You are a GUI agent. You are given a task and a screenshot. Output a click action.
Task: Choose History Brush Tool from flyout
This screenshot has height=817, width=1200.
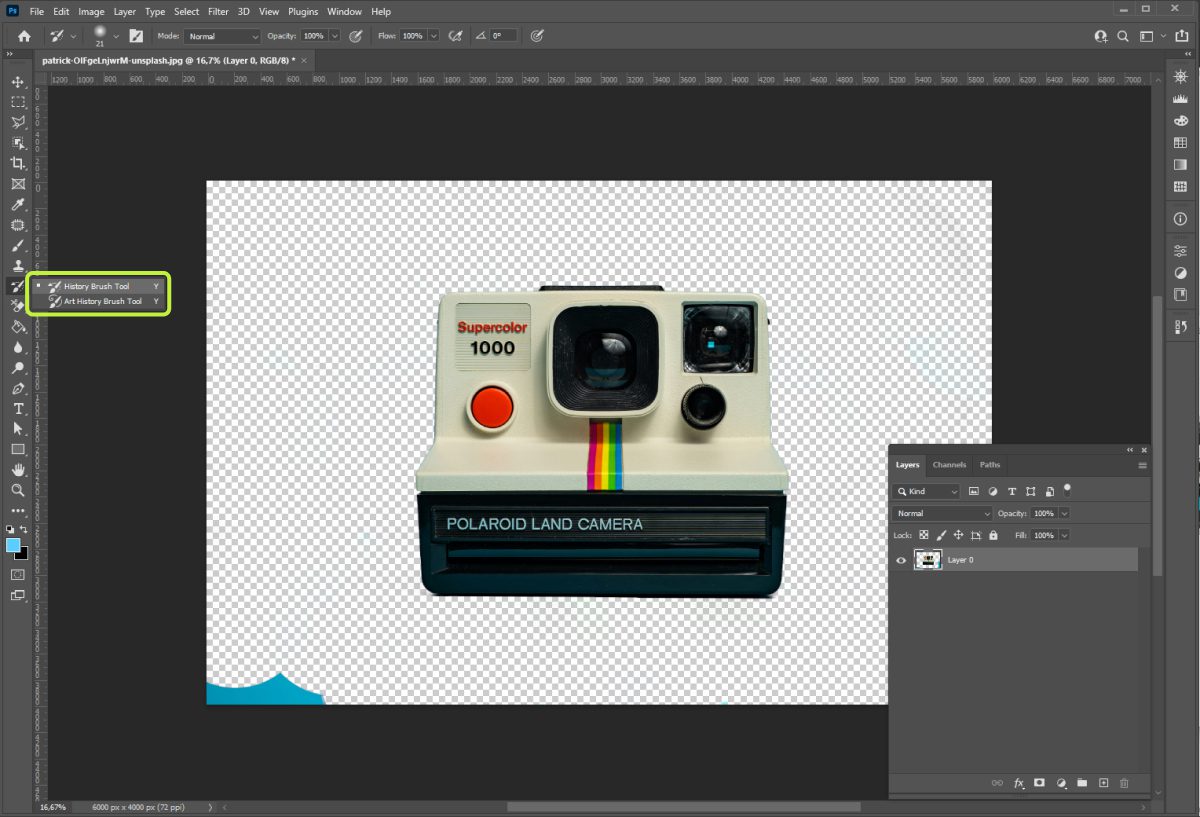[97, 286]
